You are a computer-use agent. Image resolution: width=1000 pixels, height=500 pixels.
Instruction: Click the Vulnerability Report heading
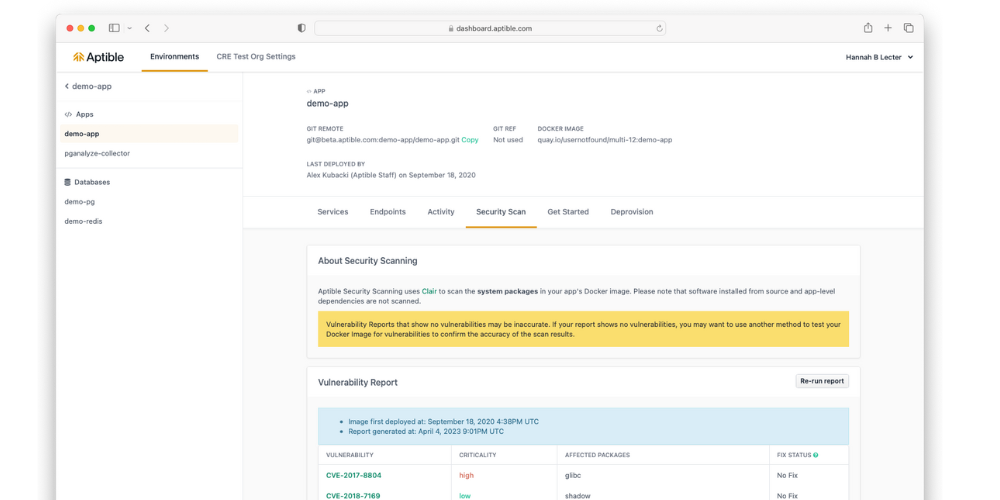tap(358, 383)
